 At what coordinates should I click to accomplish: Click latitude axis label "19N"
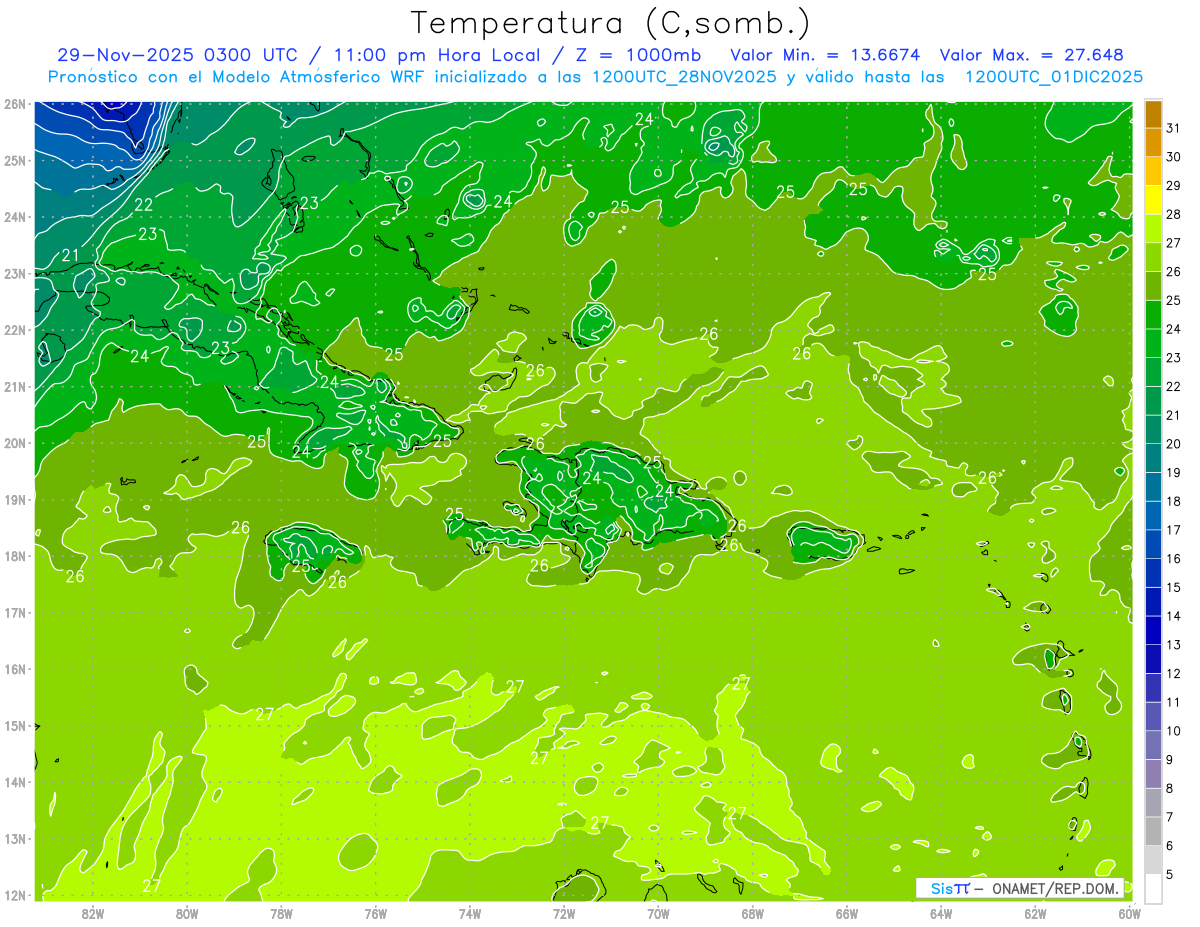click(x=14, y=500)
